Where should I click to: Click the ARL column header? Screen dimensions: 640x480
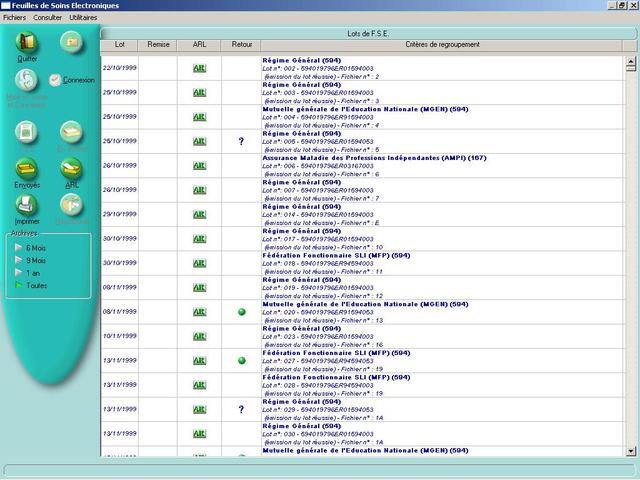pyautogui.click(x=199, y=45)
